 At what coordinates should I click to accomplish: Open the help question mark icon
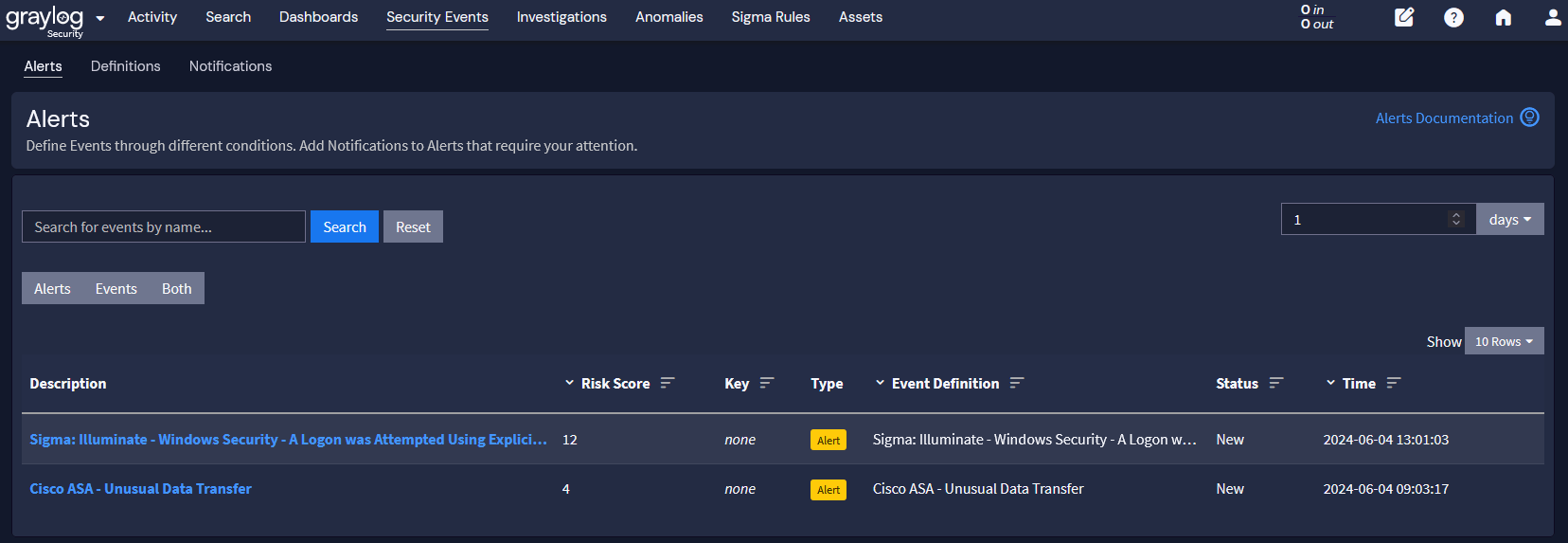click(x=1453, y=17)
